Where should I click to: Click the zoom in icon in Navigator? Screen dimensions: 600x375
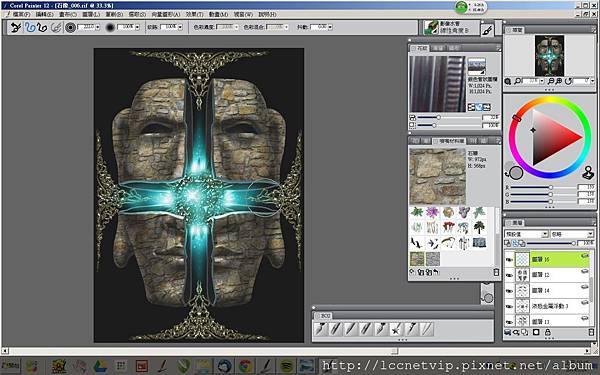558,81
